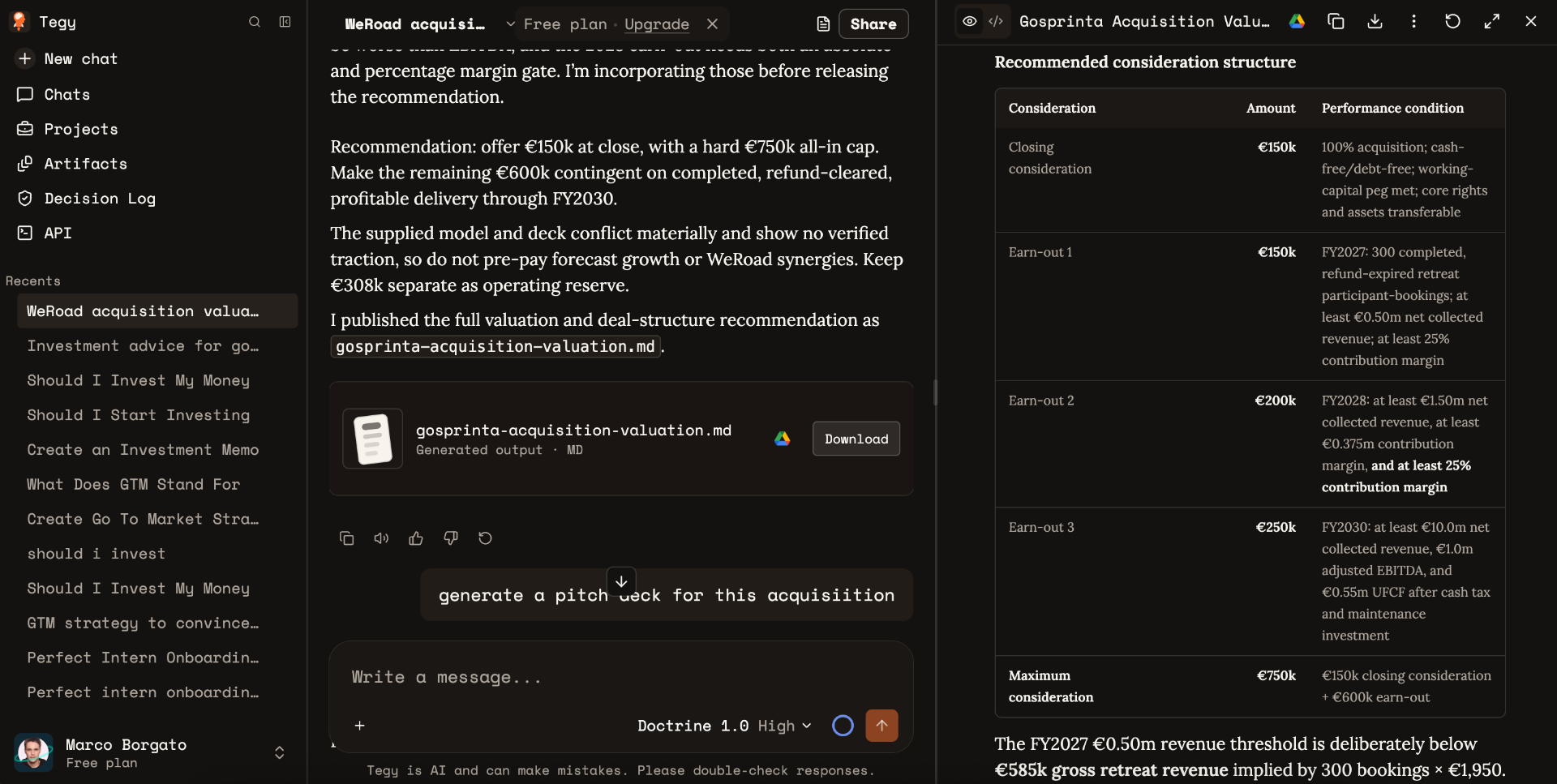Open GTM strategy to convince… chat
This screenshot has width=1557, height=784.
(x=157, y=623)
